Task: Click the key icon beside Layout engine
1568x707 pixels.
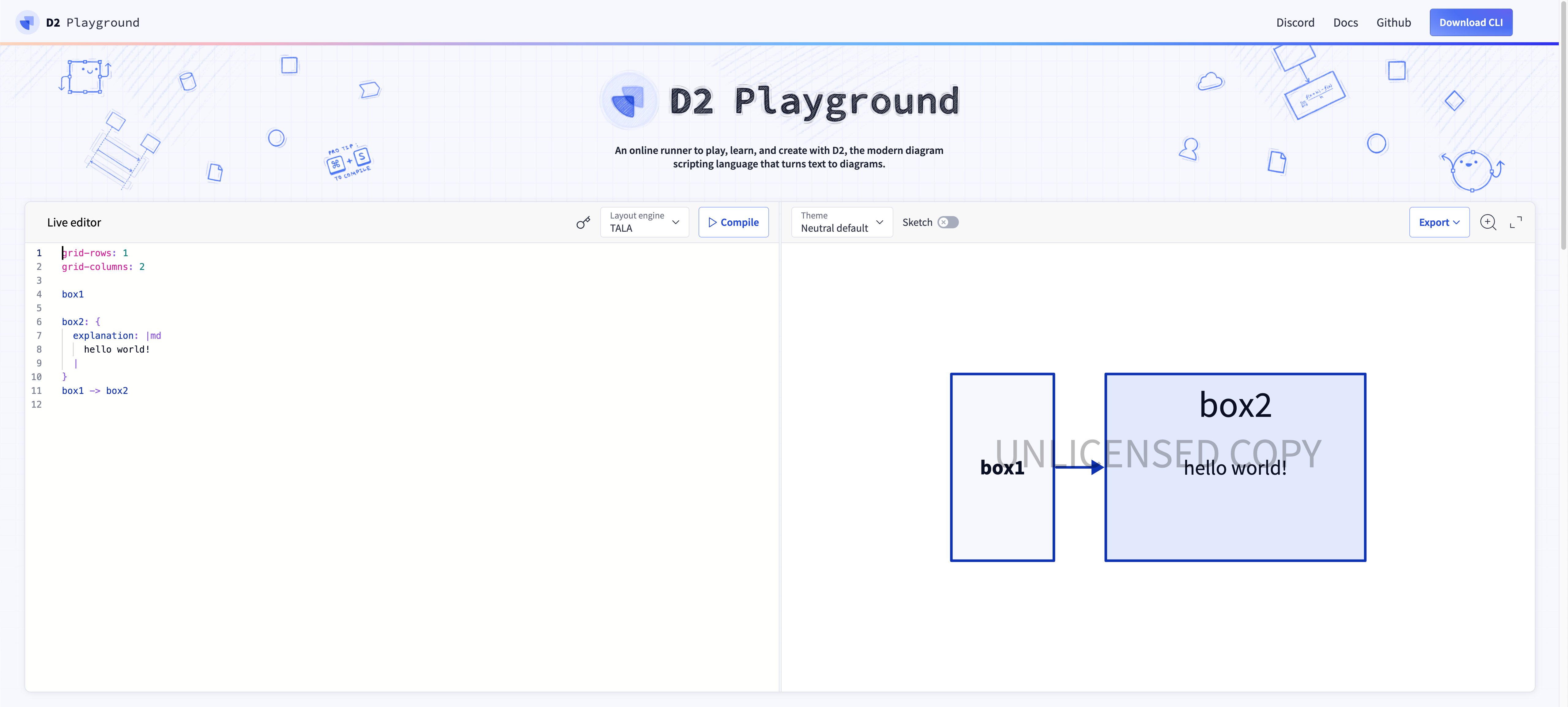Action: [583, 223]
